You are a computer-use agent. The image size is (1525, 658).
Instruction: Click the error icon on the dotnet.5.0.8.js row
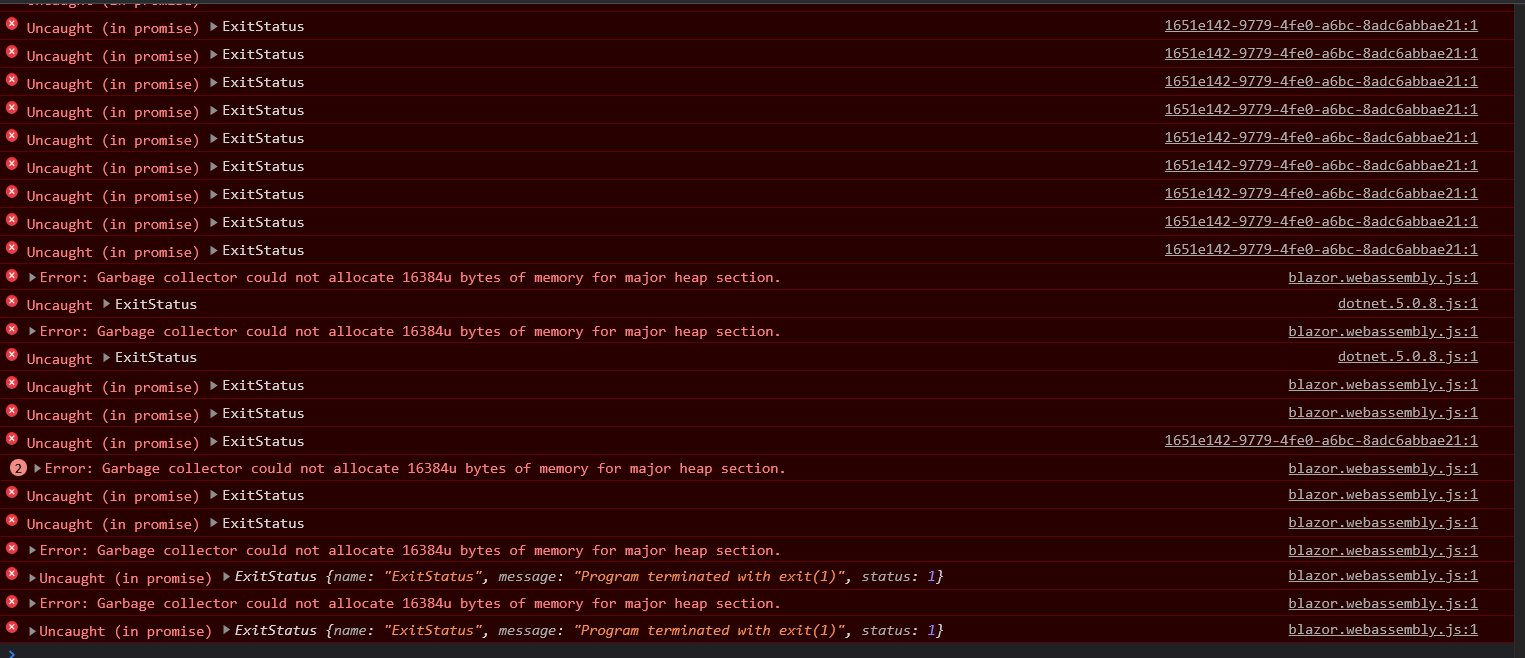(x=11, y=303)
